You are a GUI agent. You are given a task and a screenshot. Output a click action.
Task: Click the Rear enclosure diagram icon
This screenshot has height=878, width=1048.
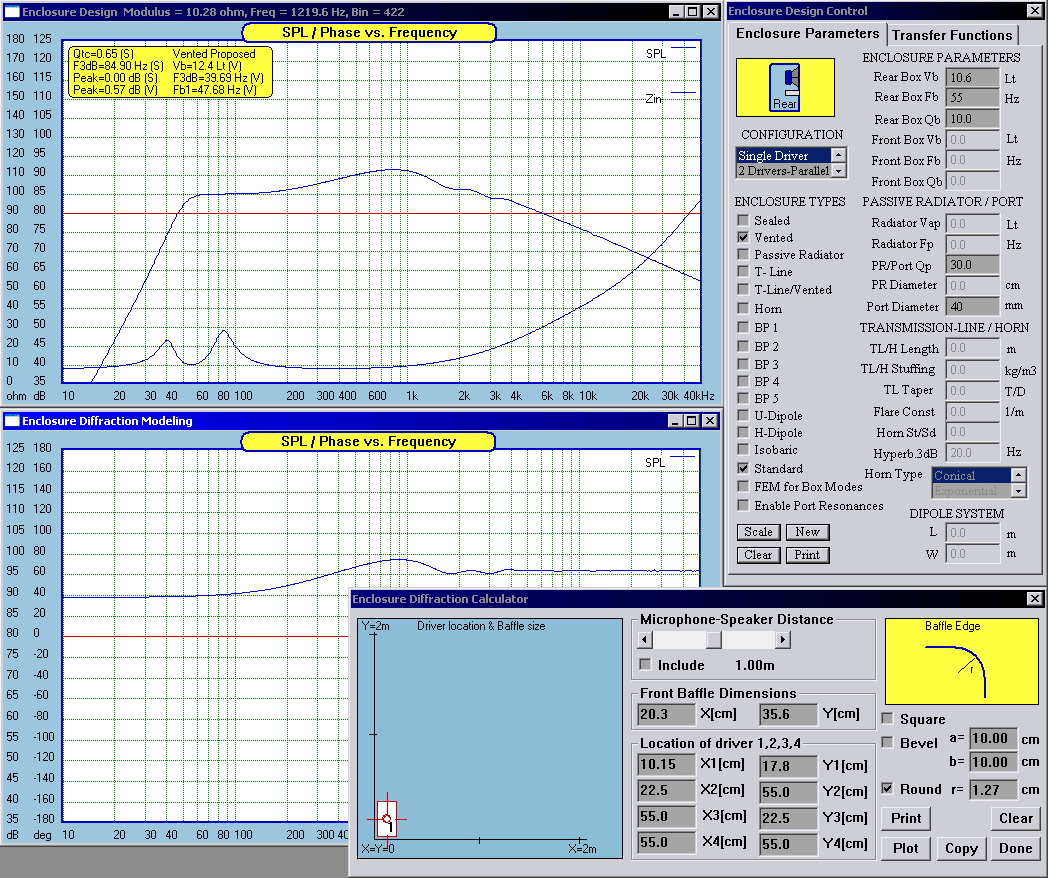[x=785, y=87]
